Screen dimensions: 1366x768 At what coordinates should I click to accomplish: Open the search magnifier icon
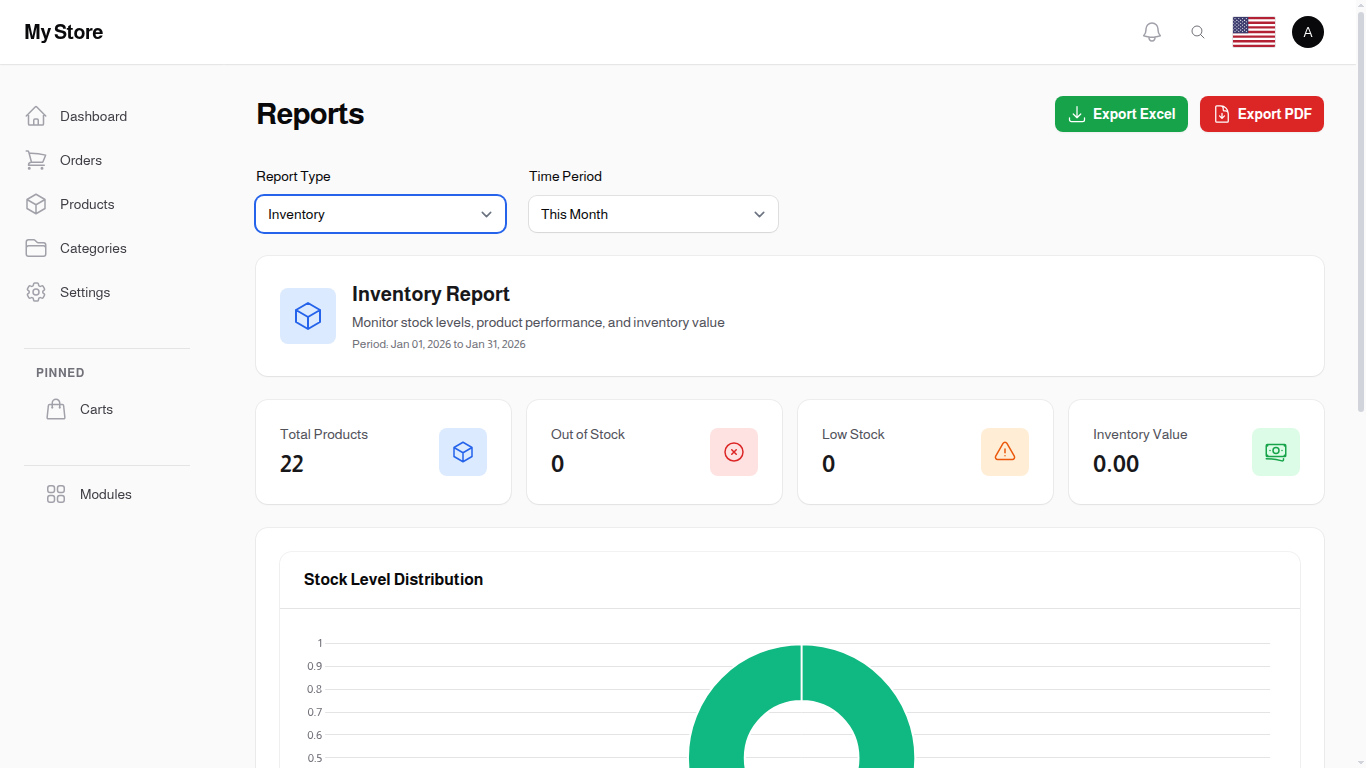[x=1198, y=31]
